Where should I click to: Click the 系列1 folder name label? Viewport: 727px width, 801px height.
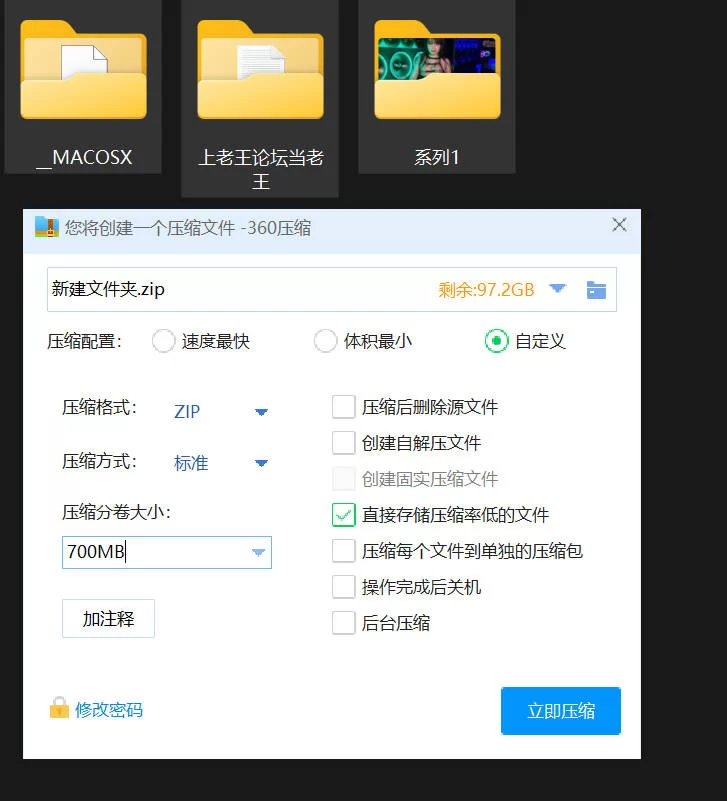(x=437, y=157)
